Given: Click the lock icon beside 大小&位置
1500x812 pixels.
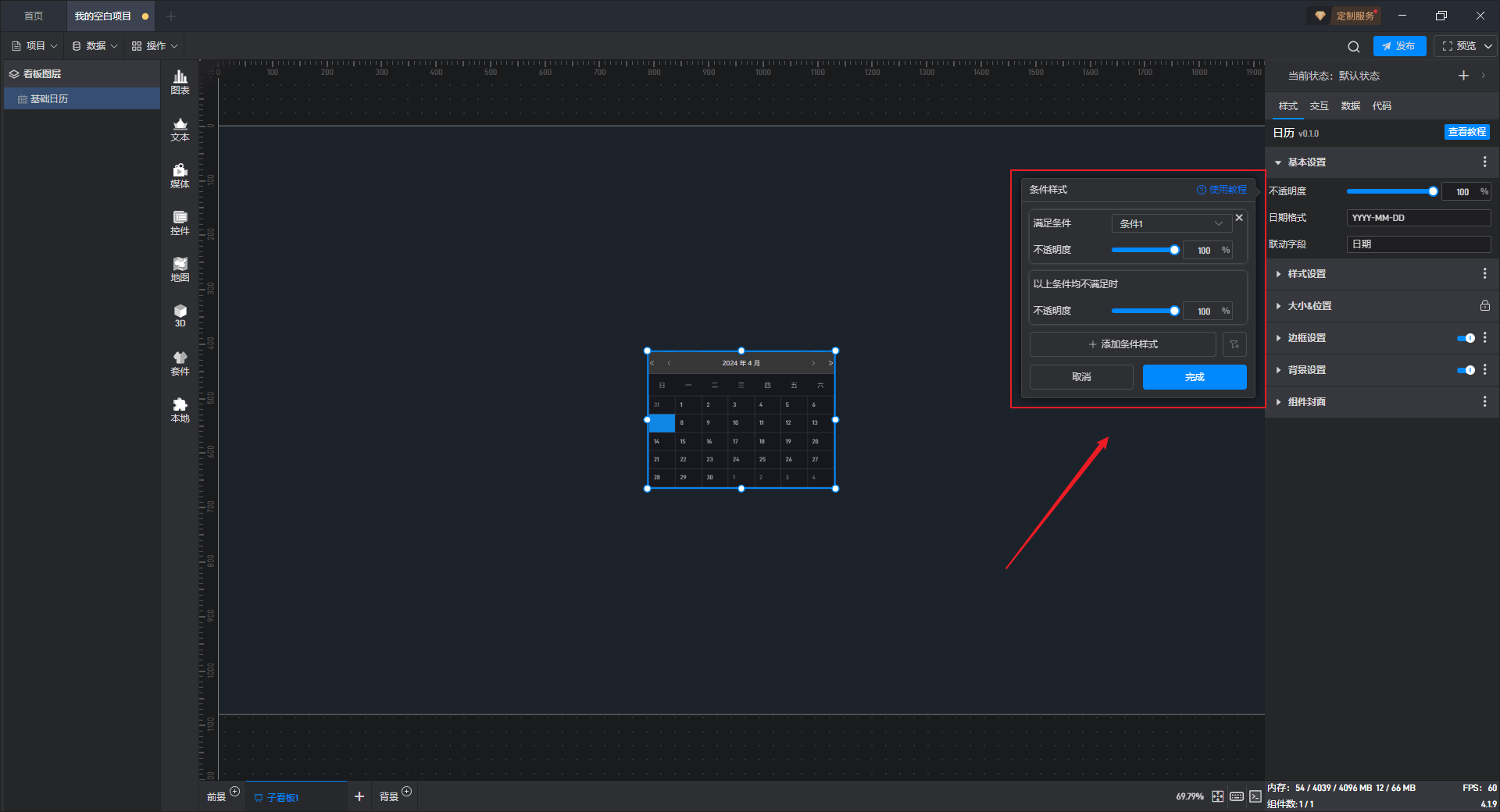Looking at the screenshot, I should [x=1484, y=306].
